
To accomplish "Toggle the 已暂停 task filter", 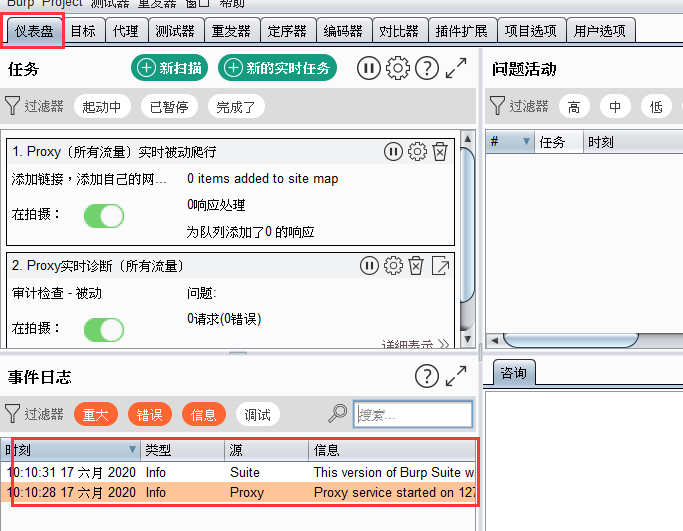I will pos(169,106).
